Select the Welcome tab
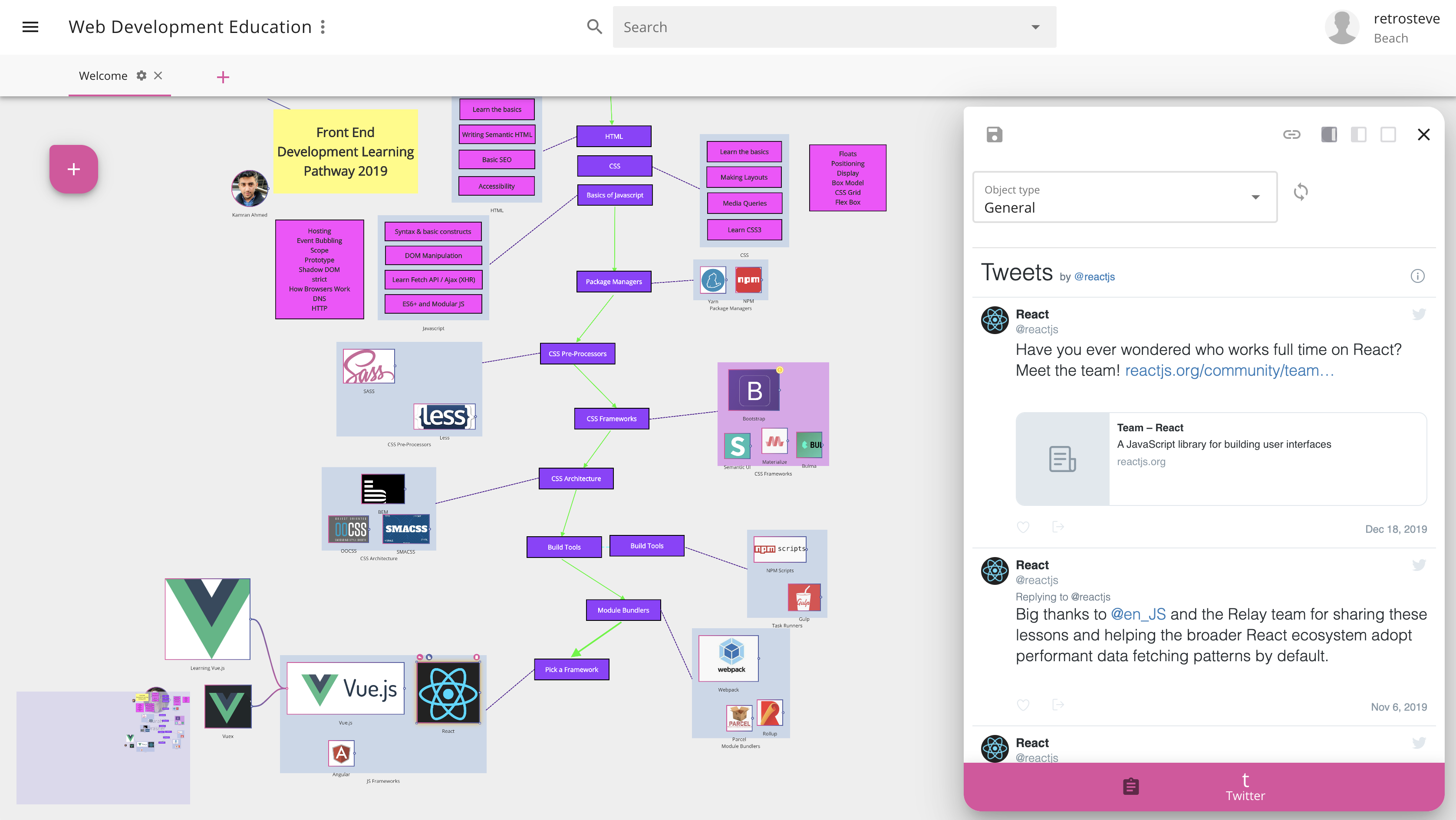Image resolution: width=1456 pixels, height=820 pixels. coord(103,75)
